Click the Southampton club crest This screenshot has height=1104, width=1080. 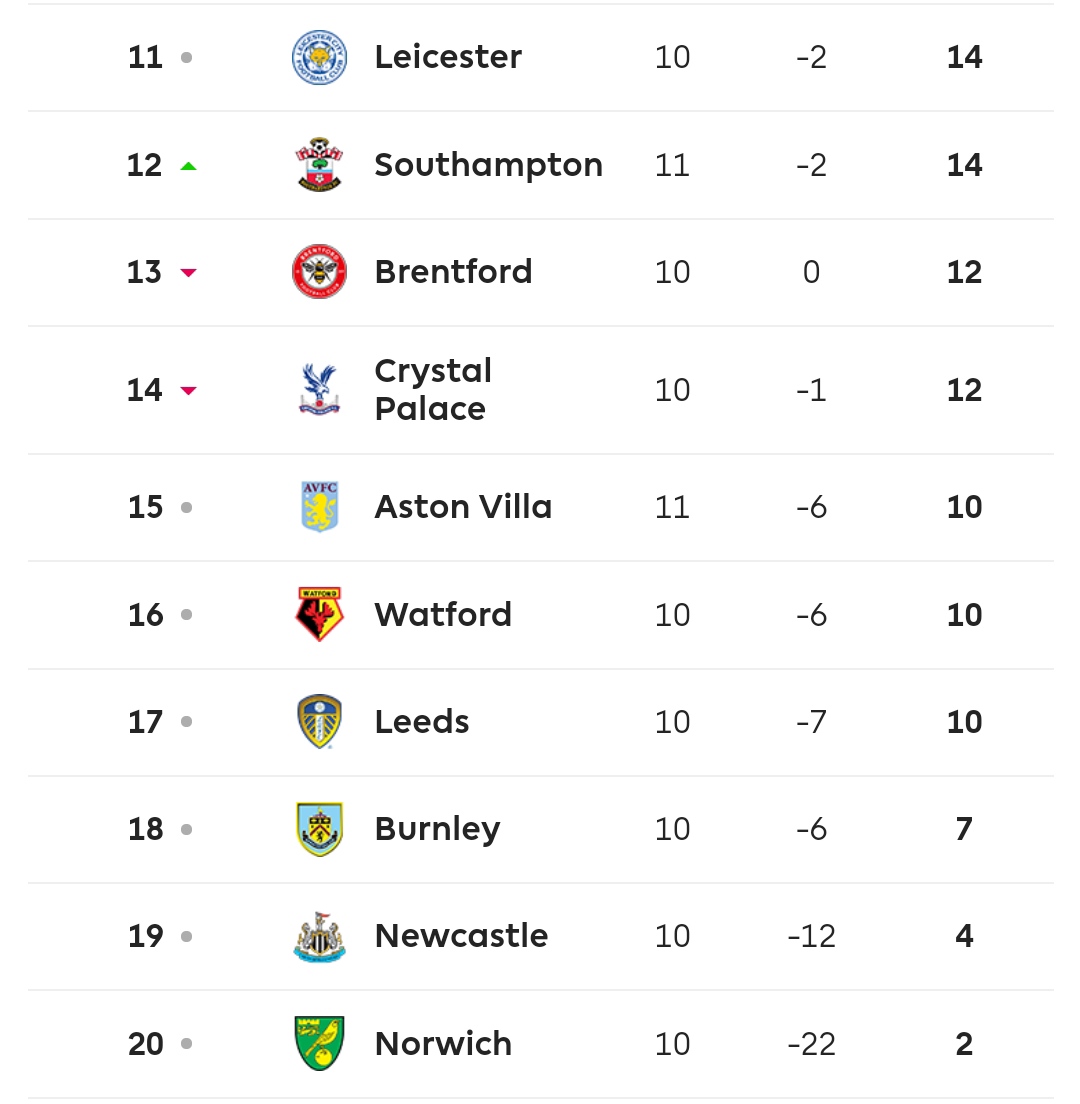coord(319,165)
